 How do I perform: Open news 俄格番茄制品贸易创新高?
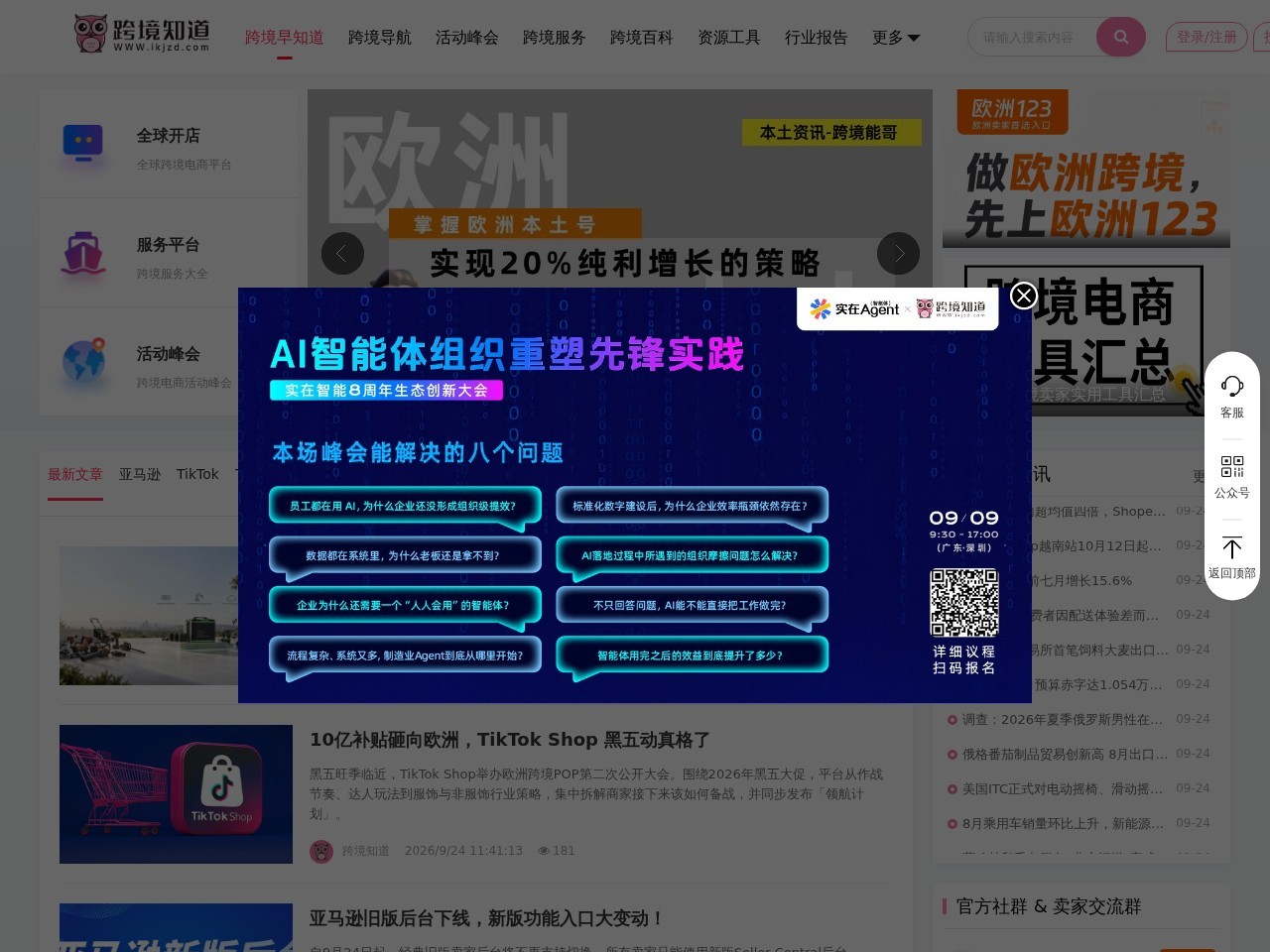pyautogui.click(x=1065, y=754)
